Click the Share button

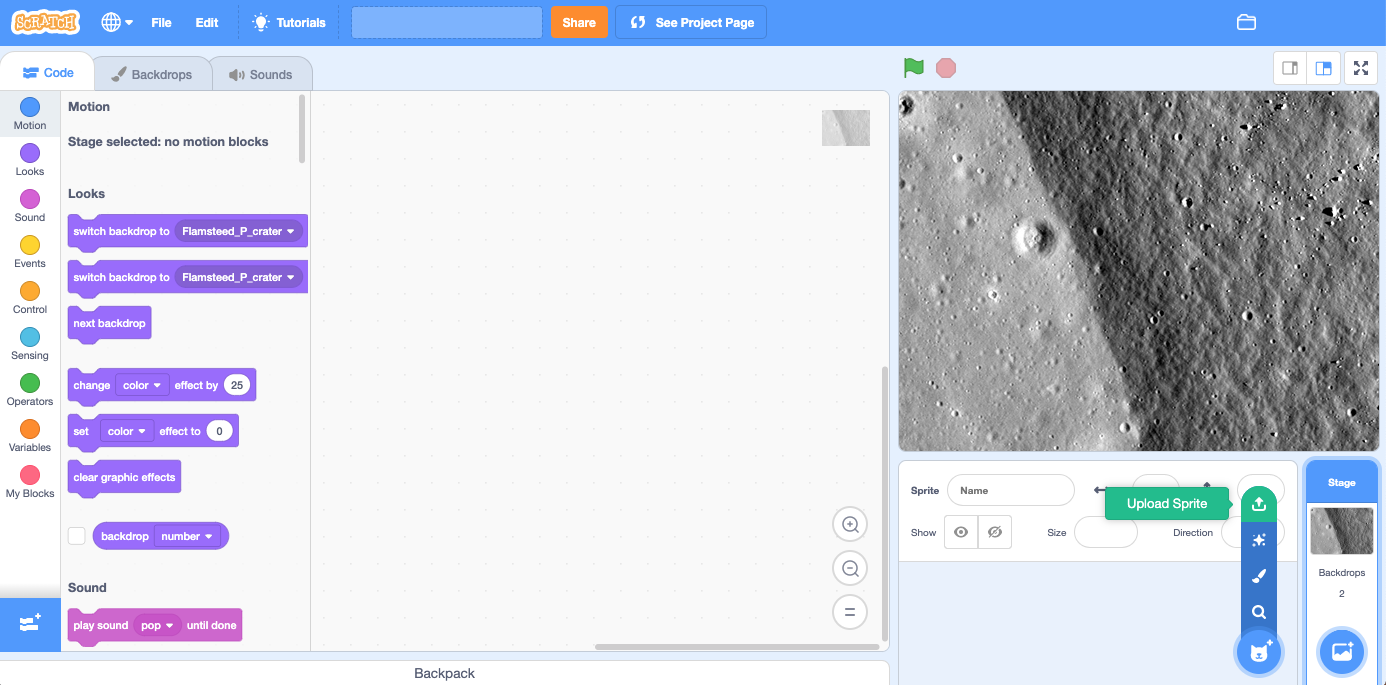click(x=579, y=22)
